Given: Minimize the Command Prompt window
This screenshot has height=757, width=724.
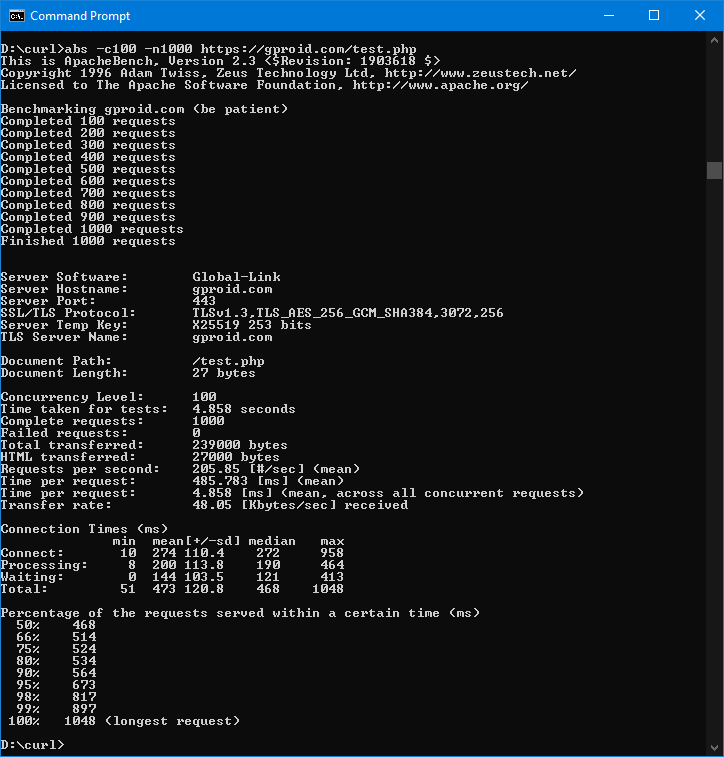Looking at the screenshot, I should coord(608,15).
